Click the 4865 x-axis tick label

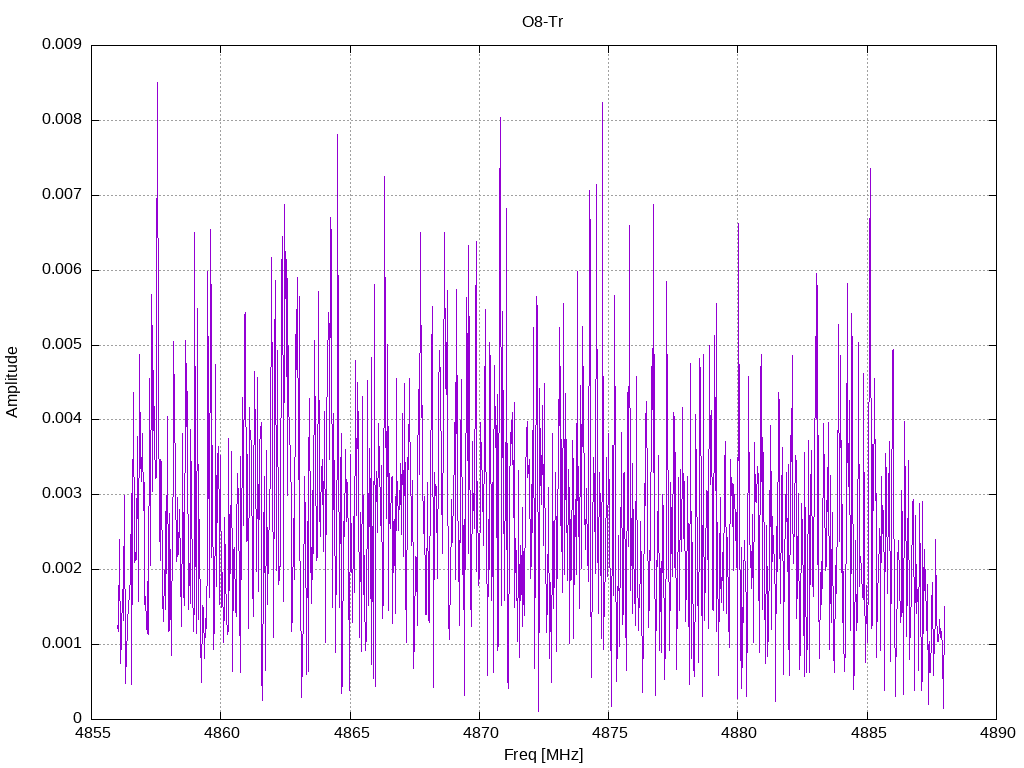(351, 733)
